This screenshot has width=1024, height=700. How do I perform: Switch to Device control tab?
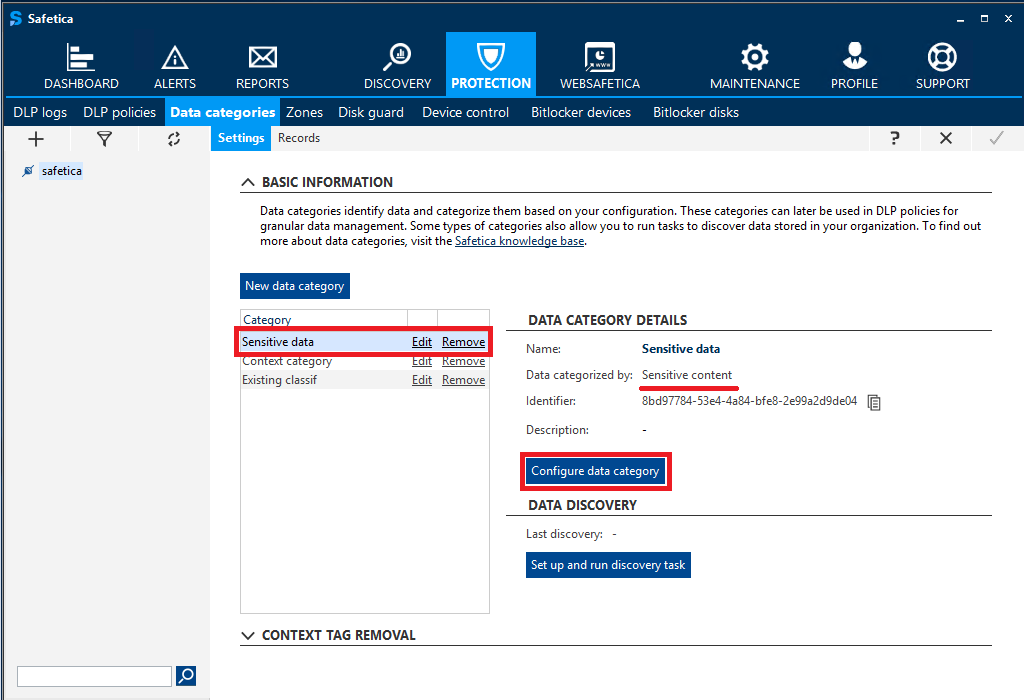point(466,112)
